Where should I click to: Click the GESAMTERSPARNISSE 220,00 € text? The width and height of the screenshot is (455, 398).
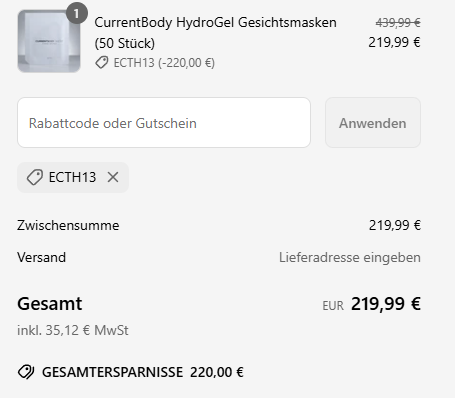point(143,372)
